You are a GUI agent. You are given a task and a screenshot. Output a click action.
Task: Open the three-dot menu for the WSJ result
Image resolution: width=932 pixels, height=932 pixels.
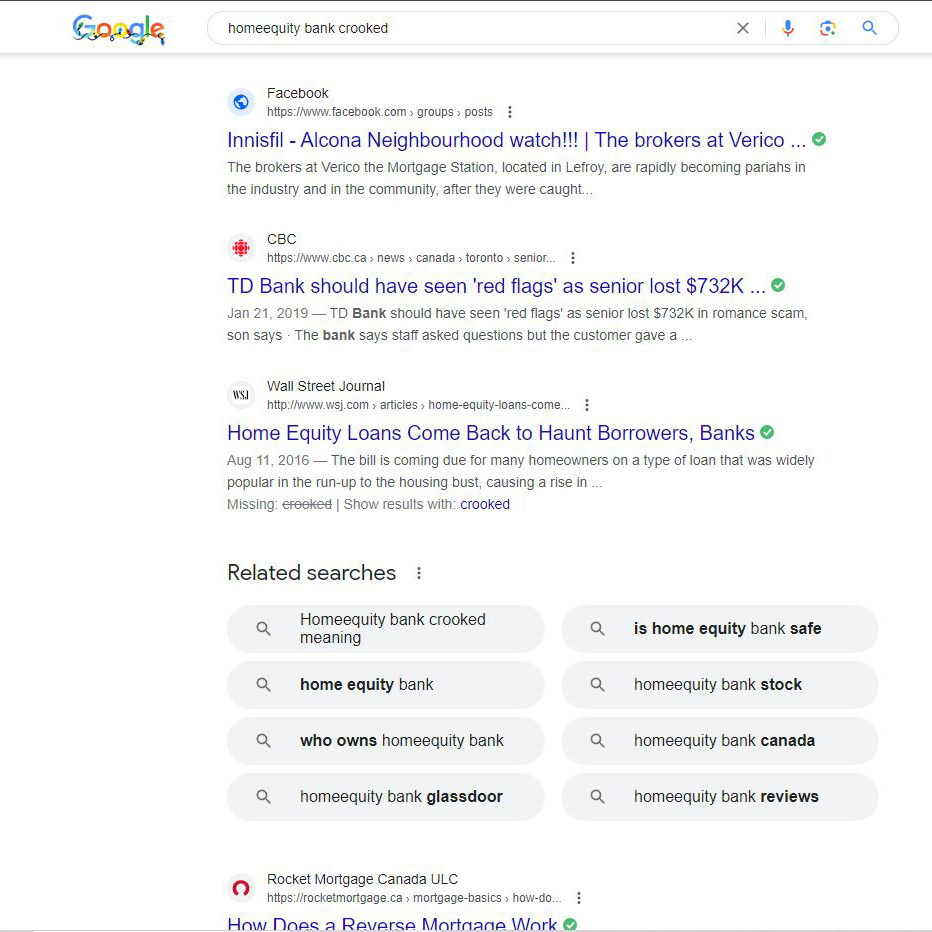587,405
